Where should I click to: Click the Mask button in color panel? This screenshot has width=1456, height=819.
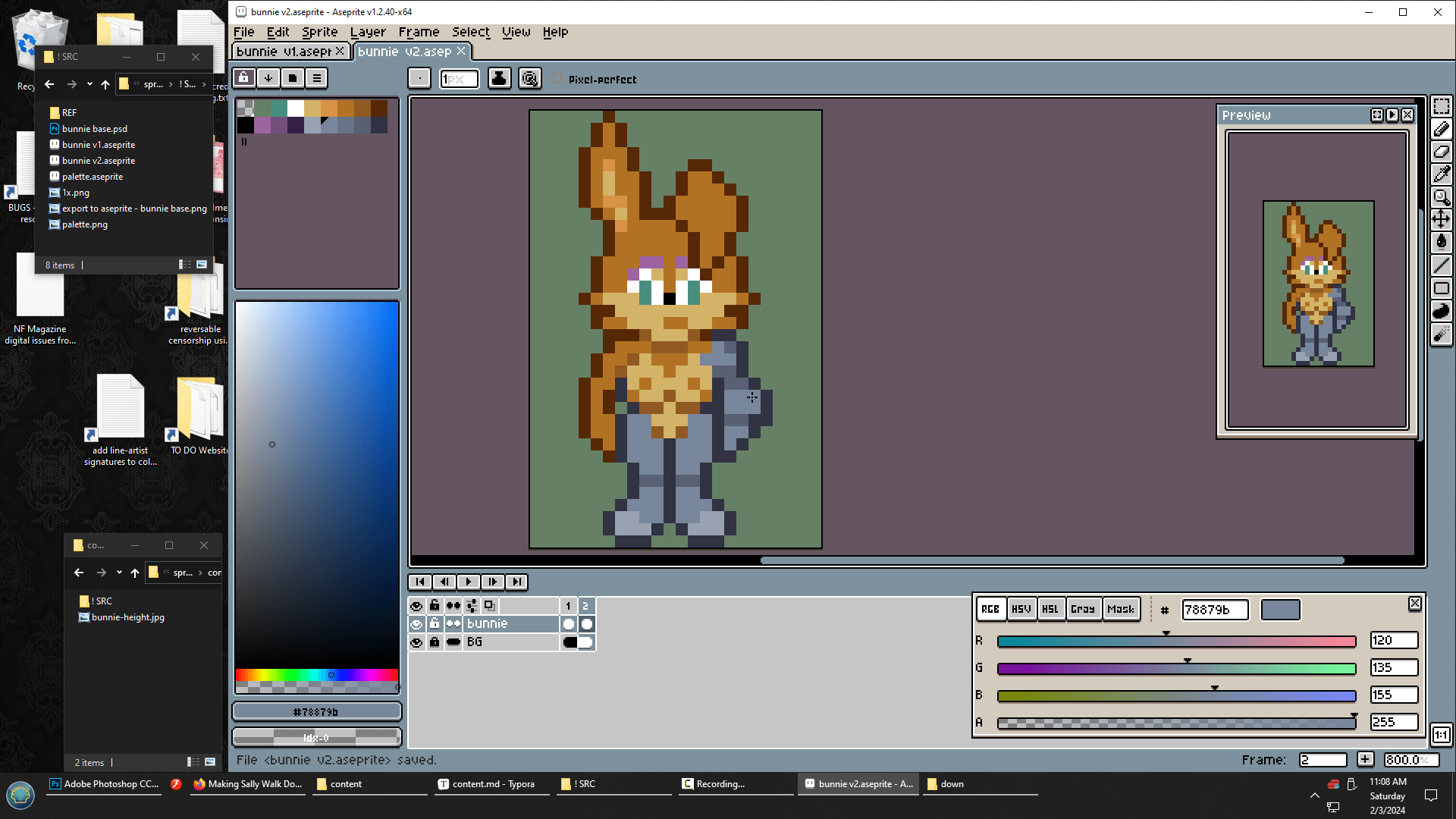pyautogui.click(x=1121, y=609)
